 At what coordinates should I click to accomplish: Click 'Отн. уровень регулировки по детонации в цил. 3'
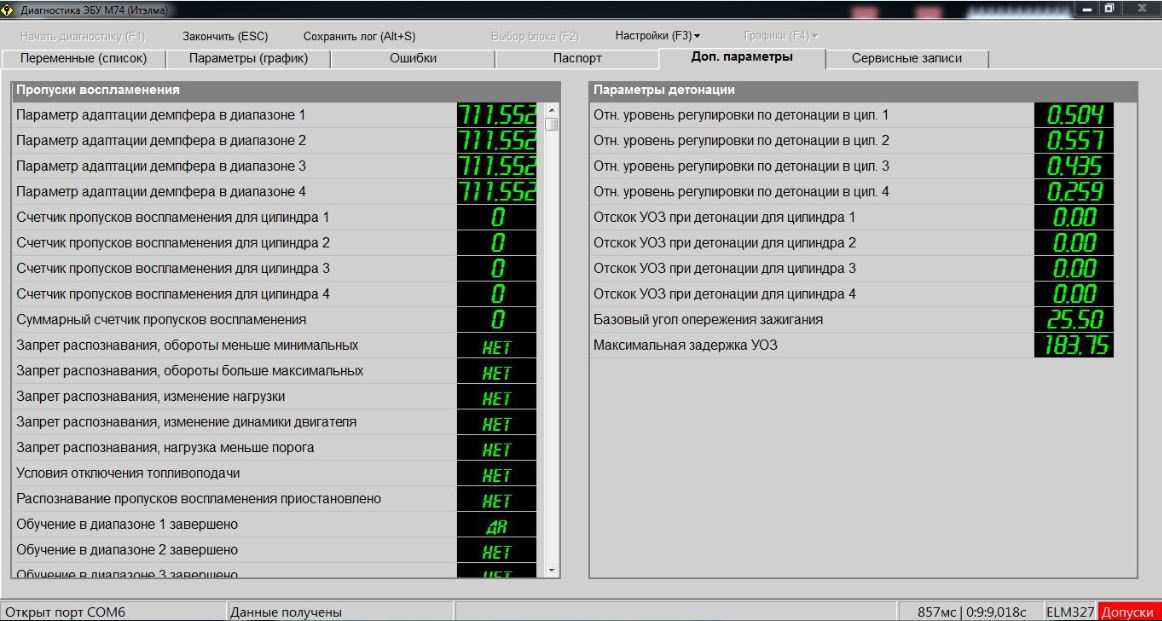tap(852, 166)
